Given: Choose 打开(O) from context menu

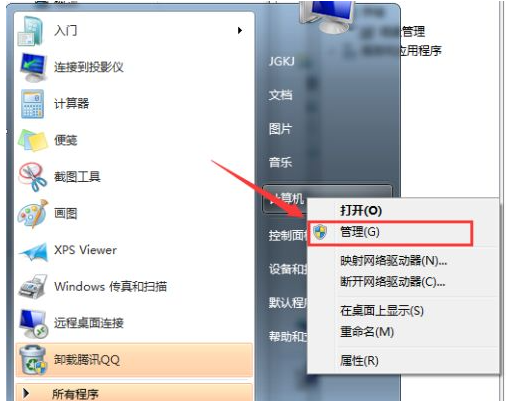Looking at the screenshot, I should [361, 210].
